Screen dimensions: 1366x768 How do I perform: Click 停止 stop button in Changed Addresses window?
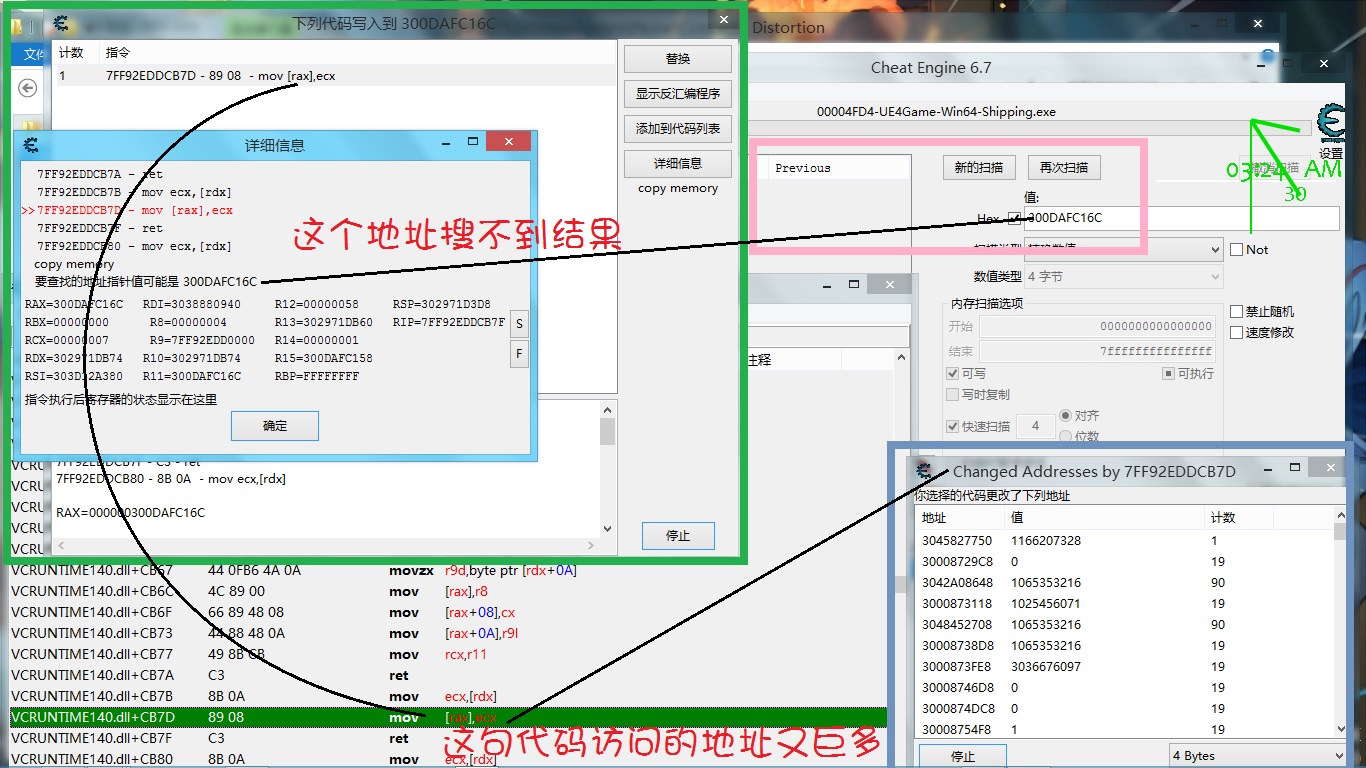click(963, 756)
